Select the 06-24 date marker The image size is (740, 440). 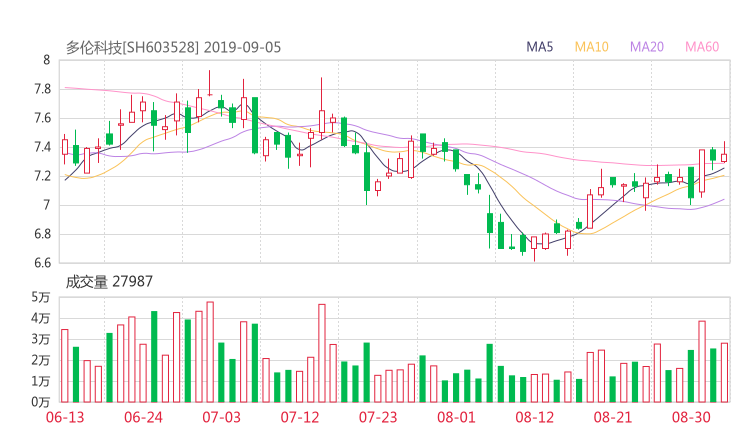pos(143,416)
